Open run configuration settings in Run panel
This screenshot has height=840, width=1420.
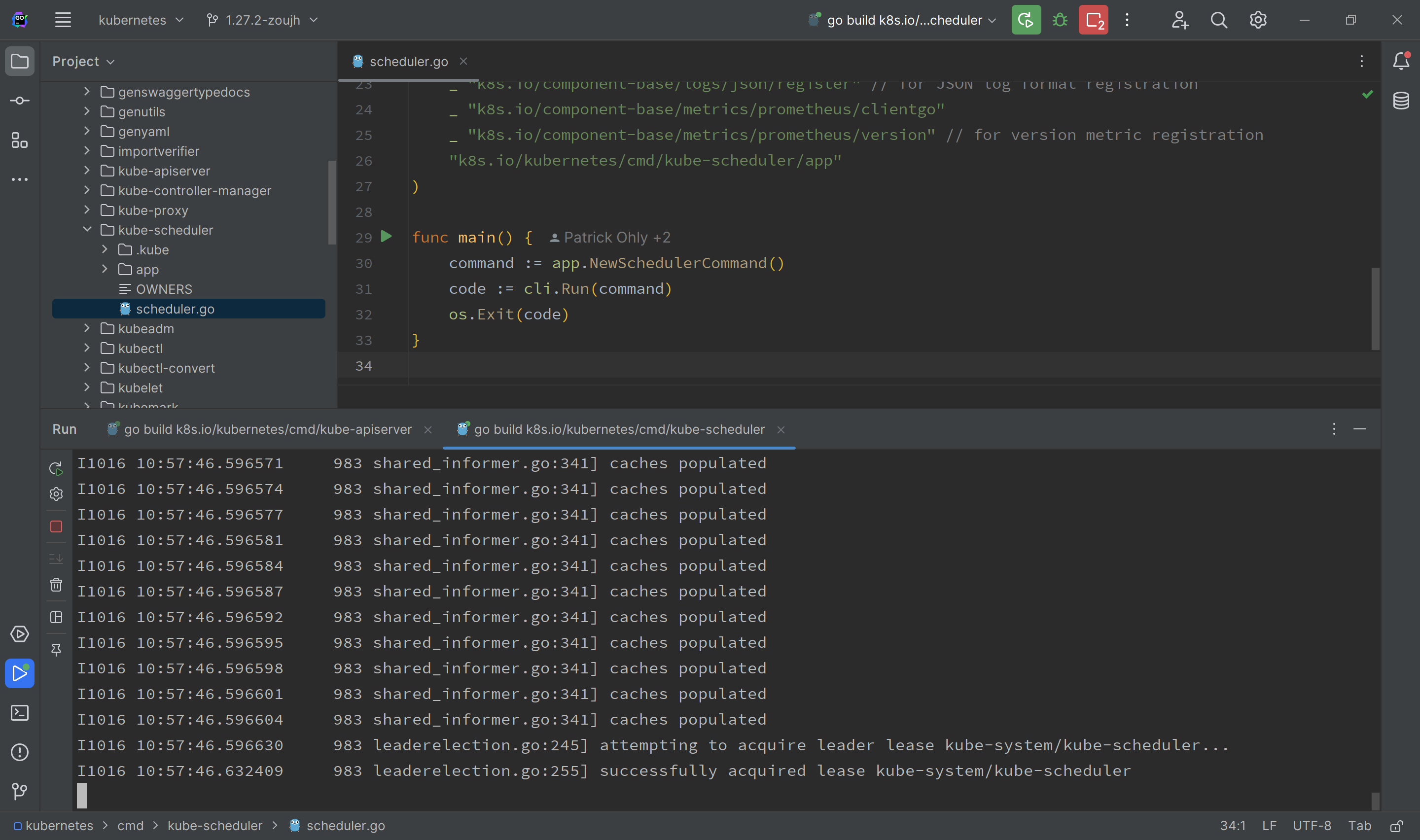pyautogui.click(x=56, y=493)
